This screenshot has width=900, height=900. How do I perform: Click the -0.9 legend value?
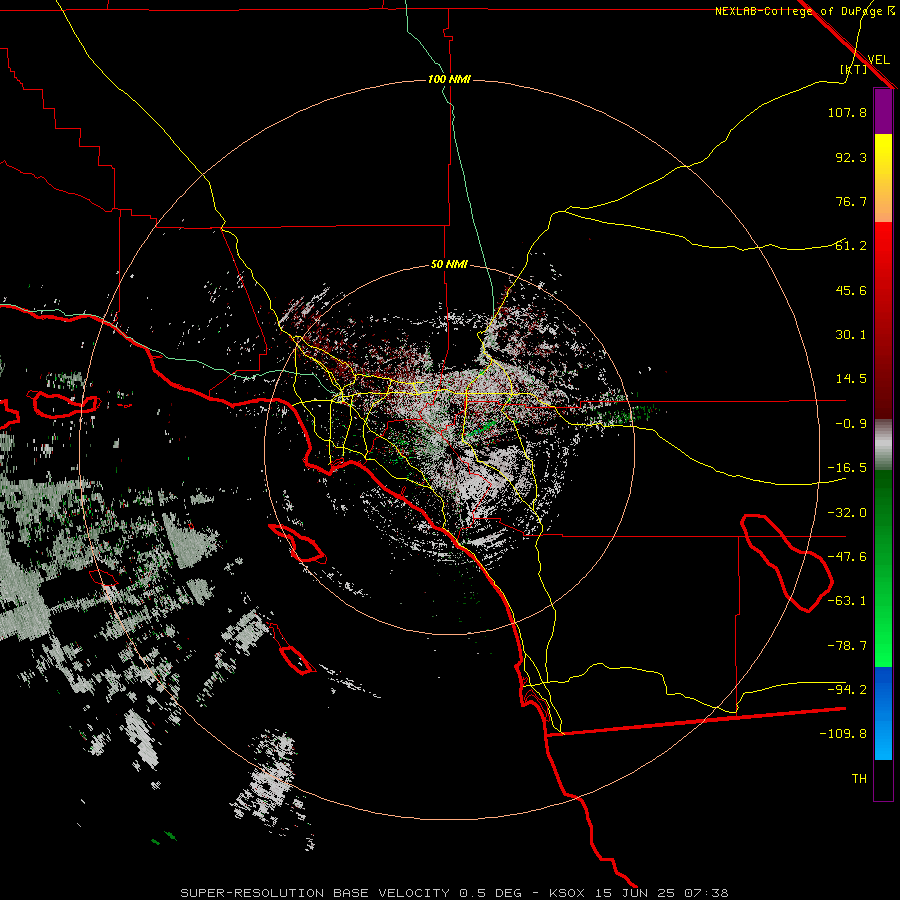[851, 424]
